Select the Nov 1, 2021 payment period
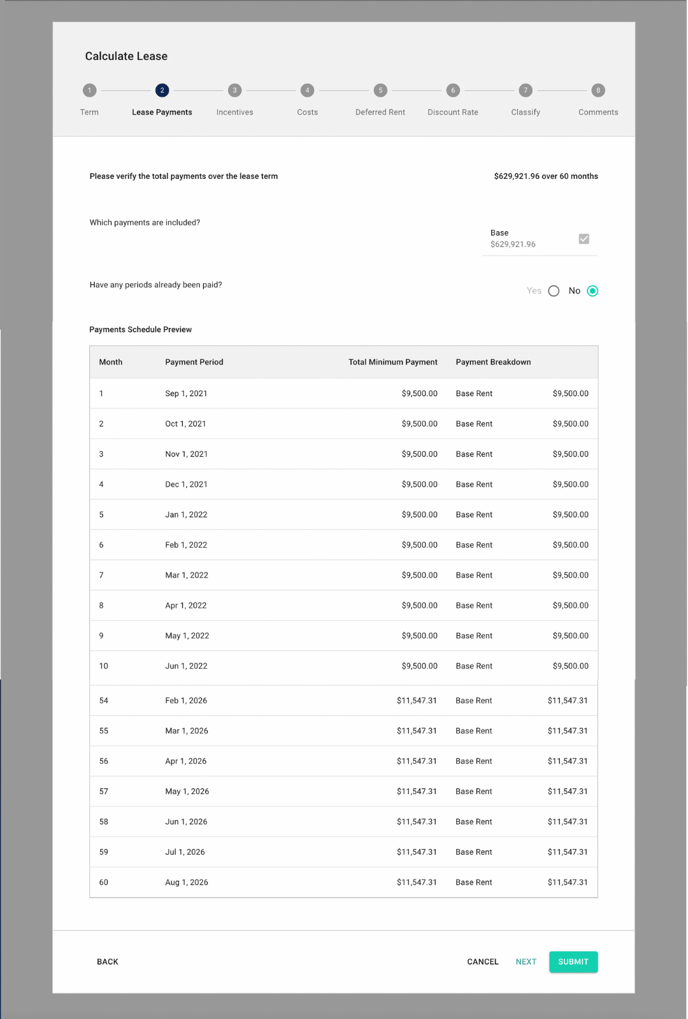The height and width of the screenshot is (1019, 688). (186, 454)
